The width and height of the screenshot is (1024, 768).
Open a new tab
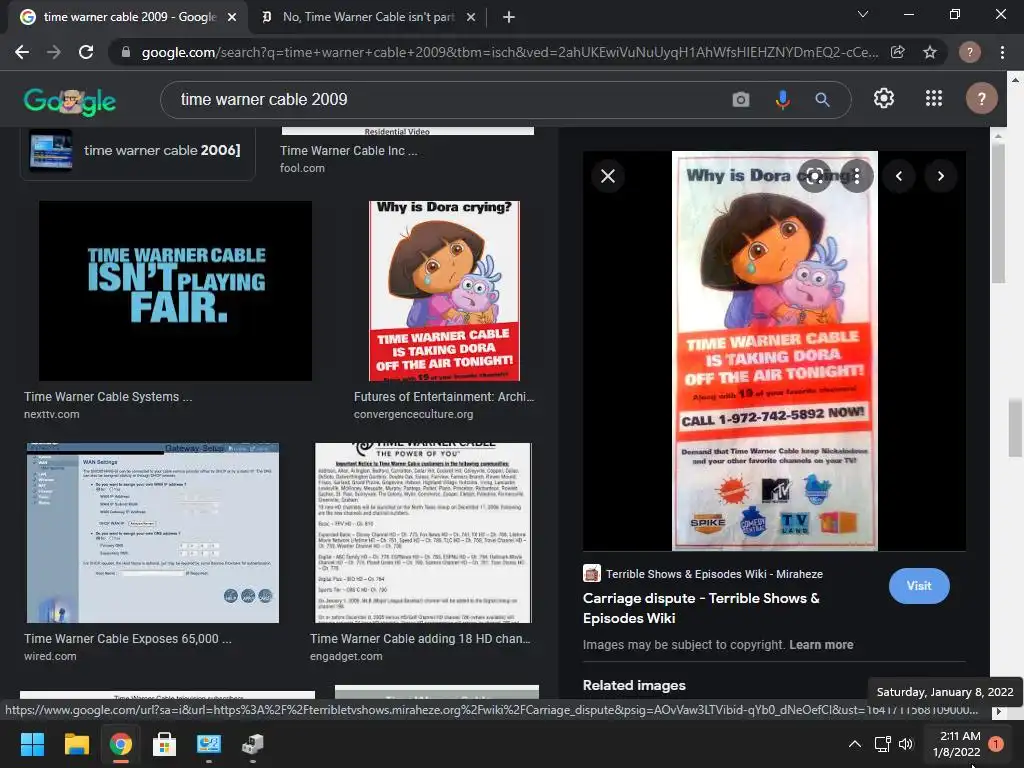point(509,17)
